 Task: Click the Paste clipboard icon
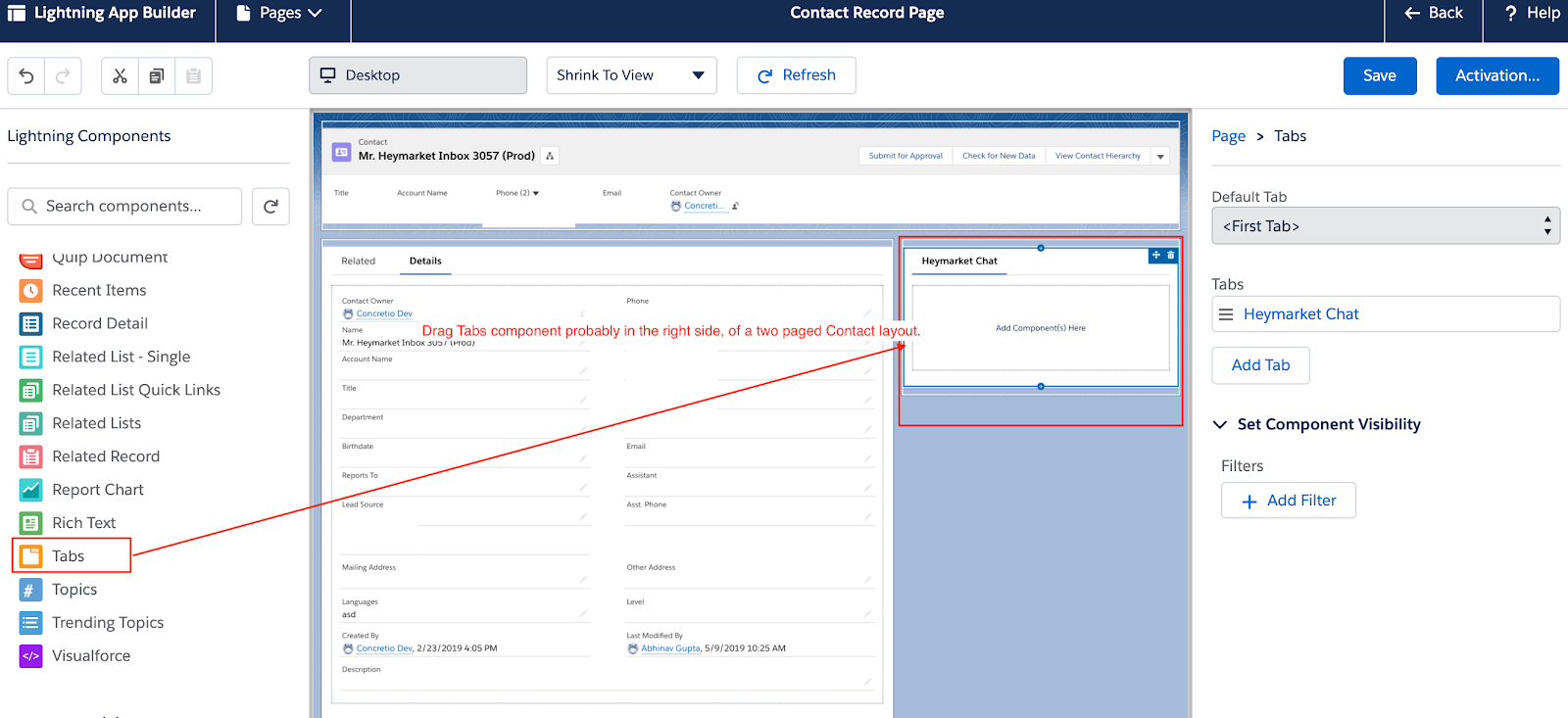[x=193, y=75]
